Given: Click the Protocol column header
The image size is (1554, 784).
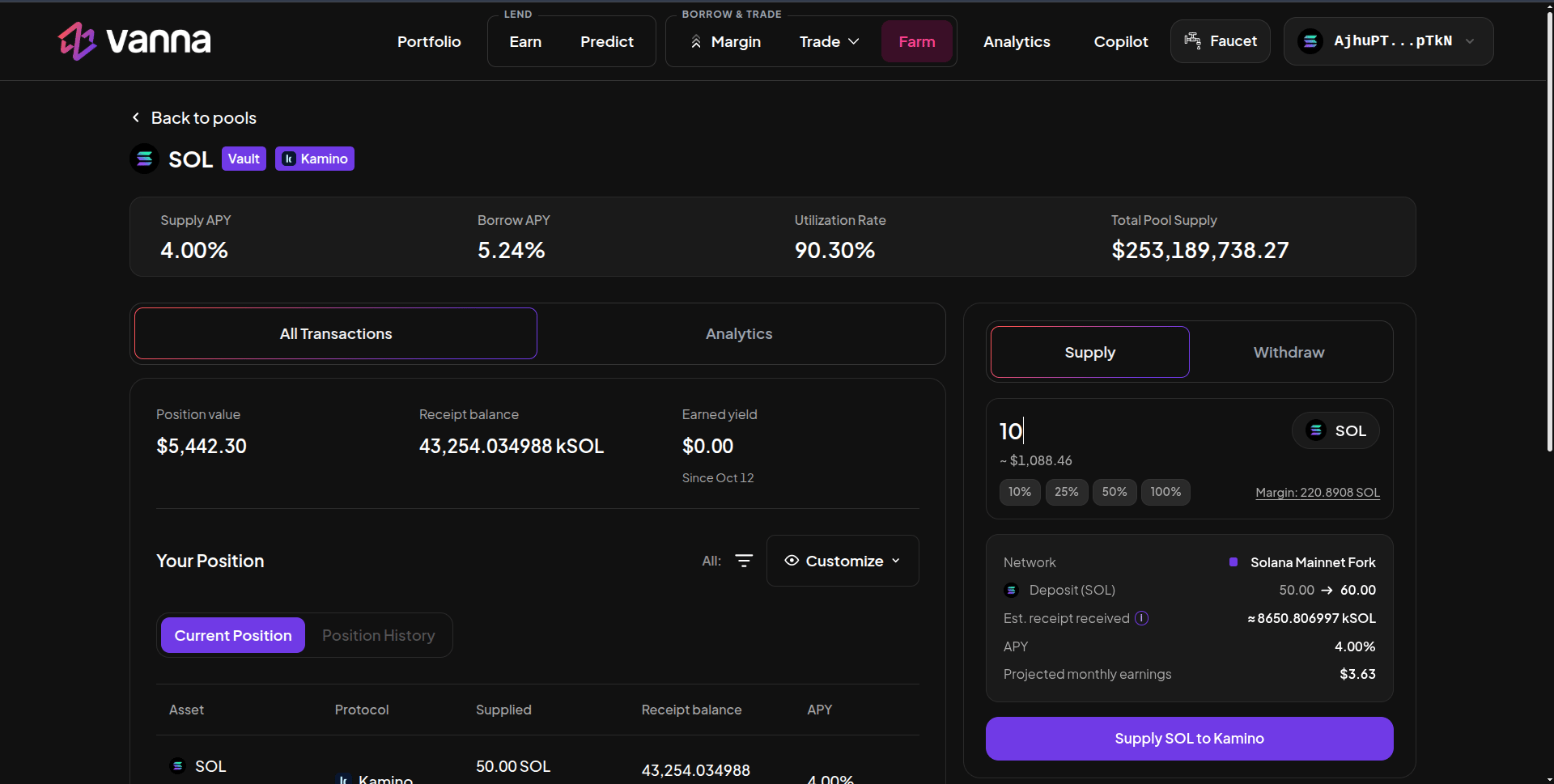Looking at the screenshot, I should [x=362, y=710].
